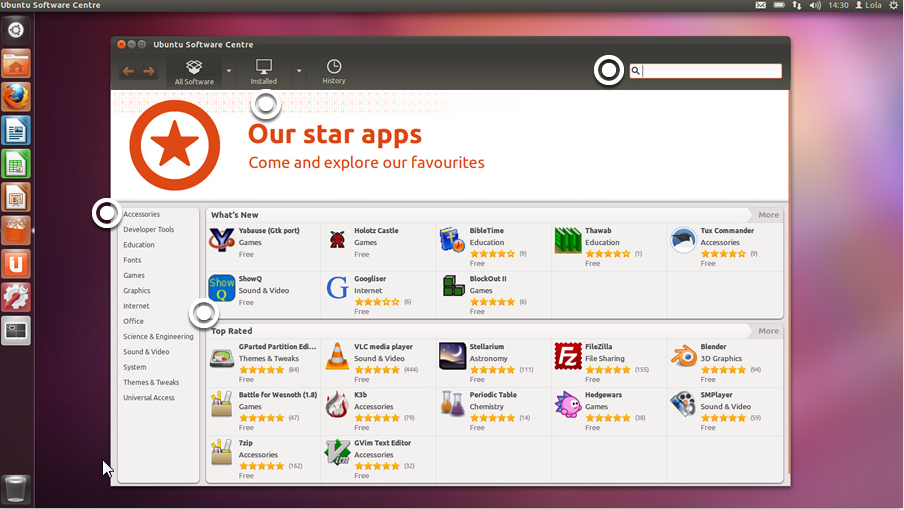Open the Themes & Tweaks category
This screenshot has height=510, width=904.
click(x=151, y=383)
